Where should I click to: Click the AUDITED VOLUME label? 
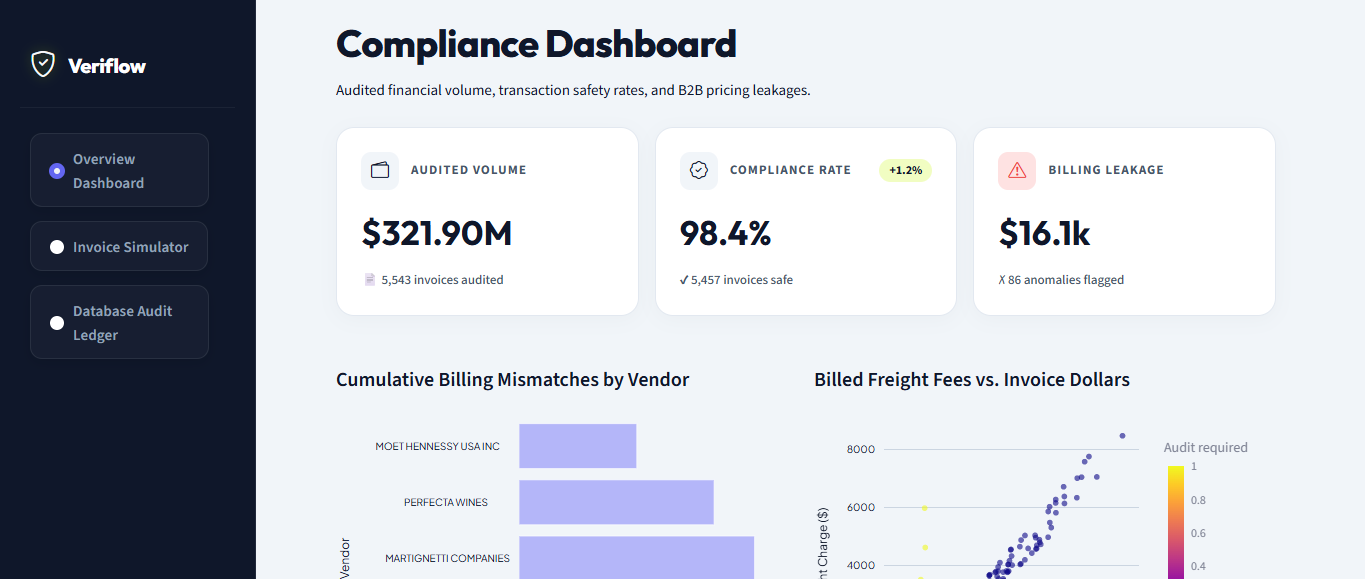[468, 170]
